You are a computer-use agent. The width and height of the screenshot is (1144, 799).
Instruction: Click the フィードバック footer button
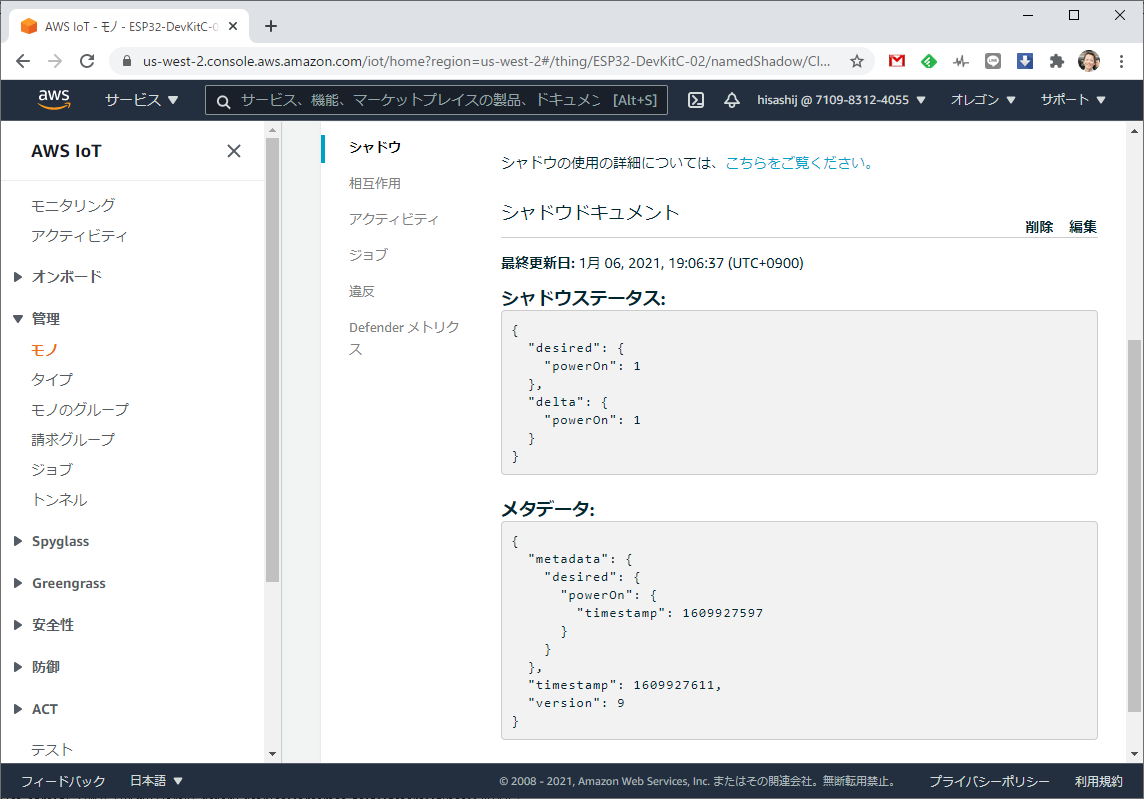[63, 781]
